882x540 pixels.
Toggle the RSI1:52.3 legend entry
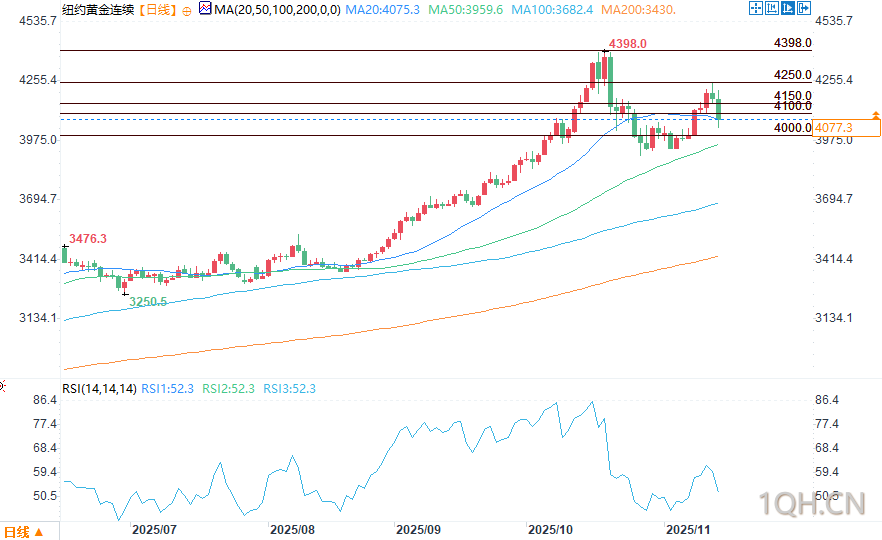click(168, 388)
